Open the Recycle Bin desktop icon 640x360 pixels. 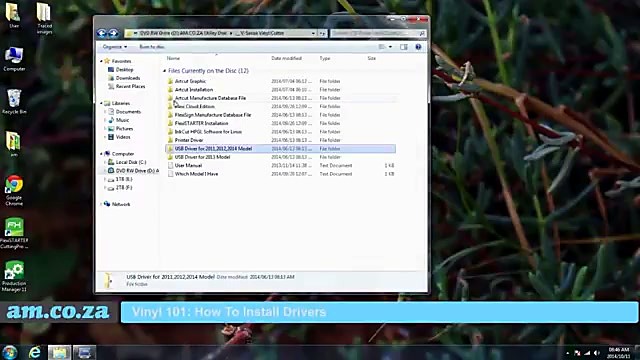click(x=14, y=102)
